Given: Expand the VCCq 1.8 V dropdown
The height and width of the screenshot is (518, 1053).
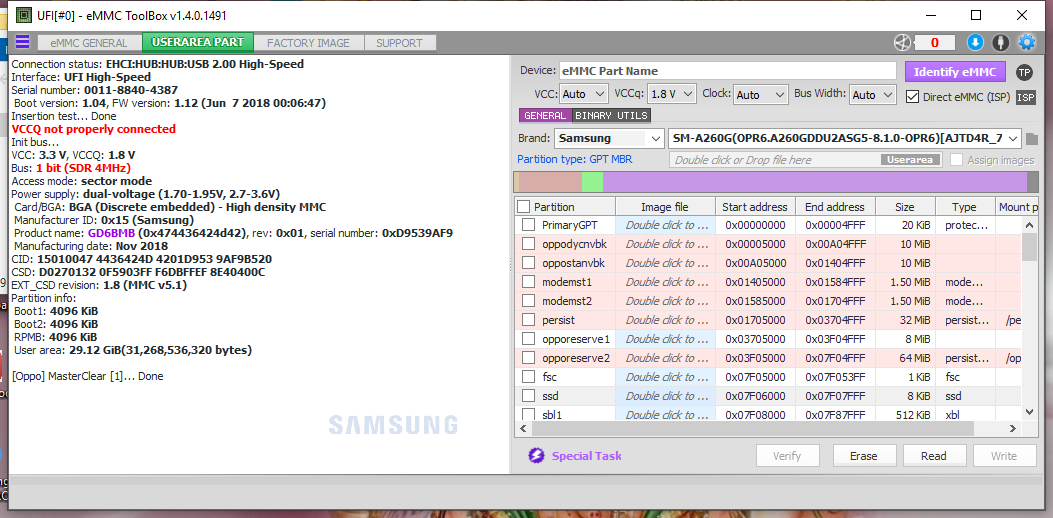Looking at the screenshot, I should coord(672,95).
